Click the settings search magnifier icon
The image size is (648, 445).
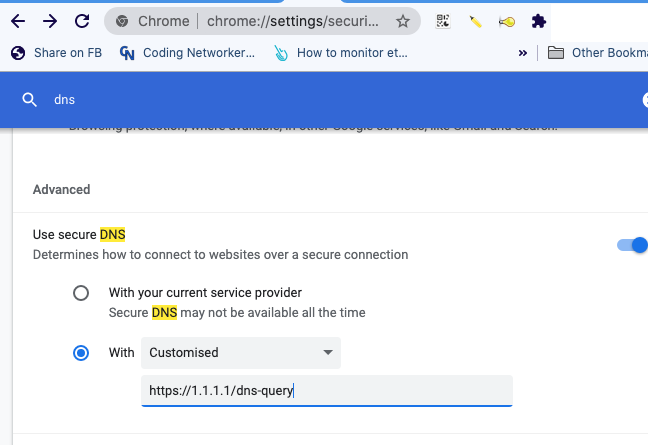point(31,99)
